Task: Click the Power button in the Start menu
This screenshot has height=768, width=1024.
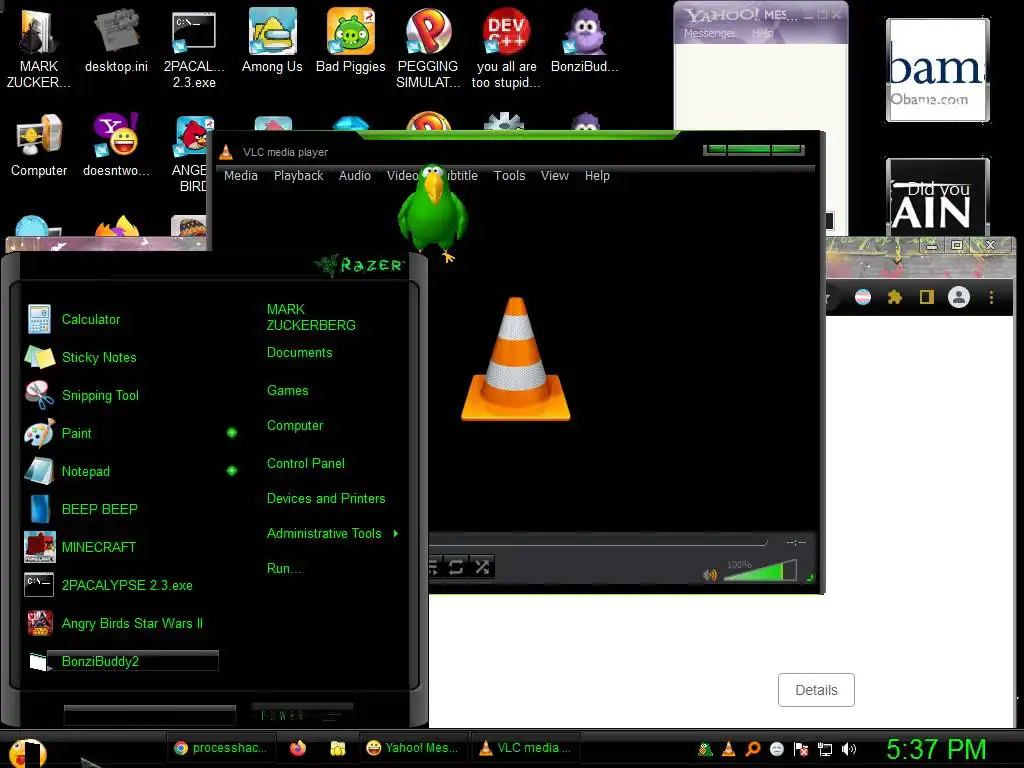Action: pyautogui.click(x=302, y=714)
